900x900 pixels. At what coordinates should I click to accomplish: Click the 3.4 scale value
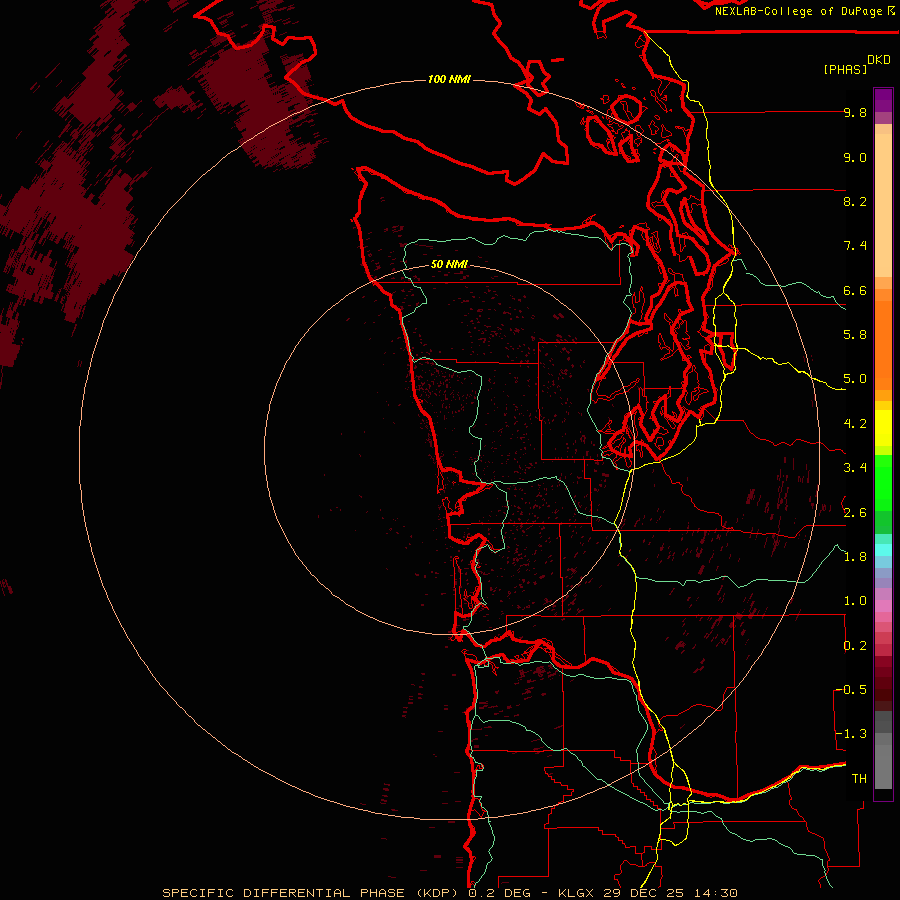(855, 468)
